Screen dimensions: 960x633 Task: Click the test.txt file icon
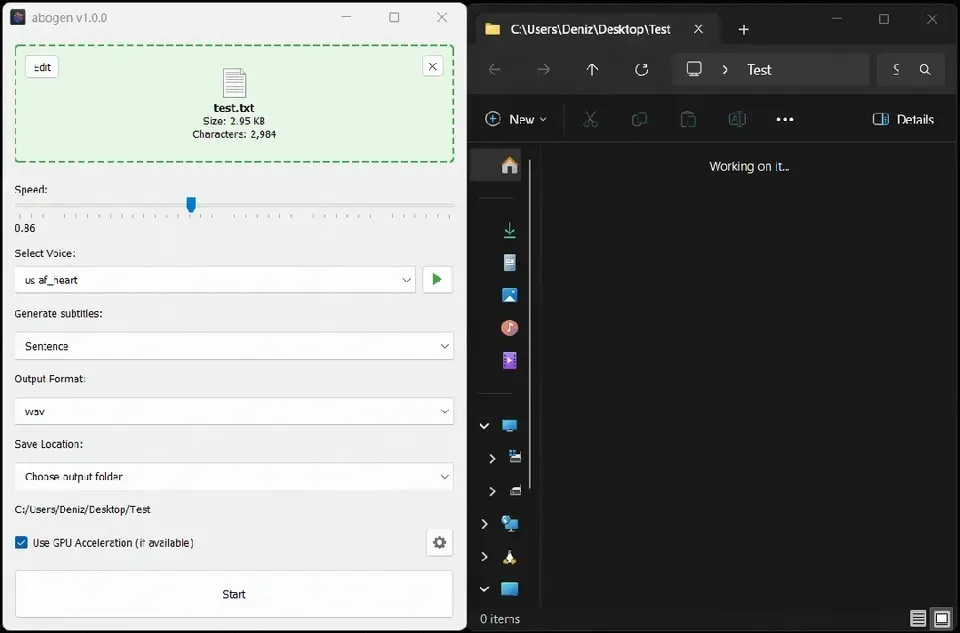pyautogui.click(x=234, y=83)
